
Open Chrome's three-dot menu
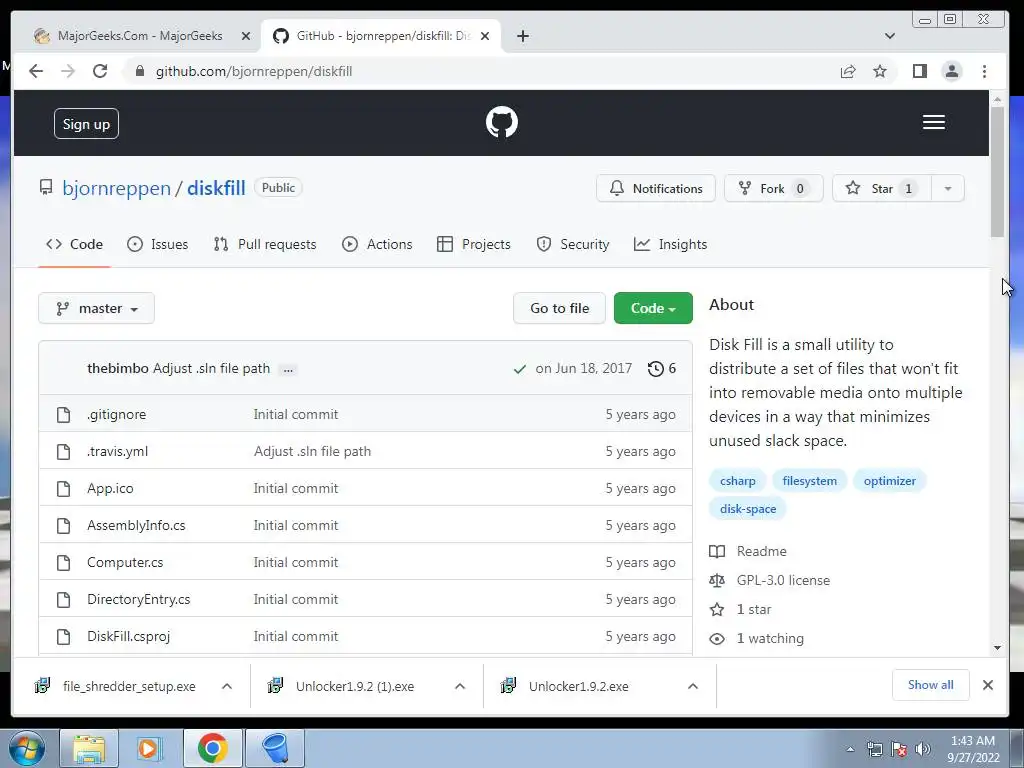[x=984, y=71]
